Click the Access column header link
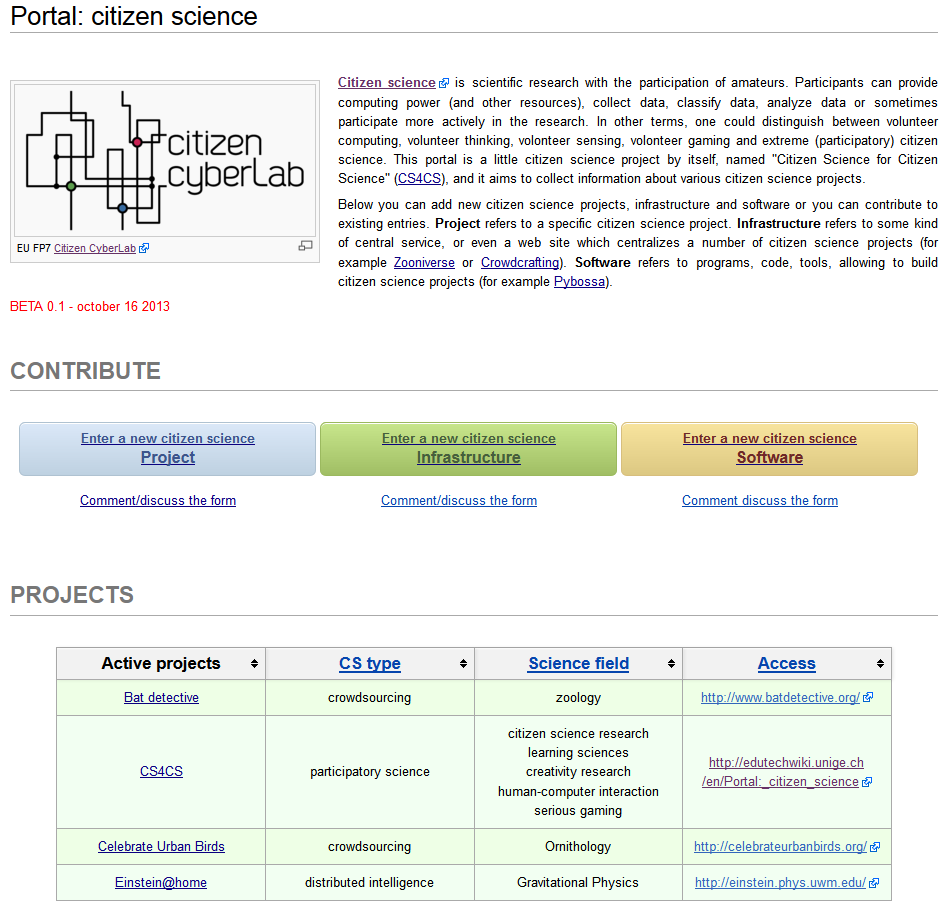The height and width of the screenshot is (901, 949). tap(787, 663)
